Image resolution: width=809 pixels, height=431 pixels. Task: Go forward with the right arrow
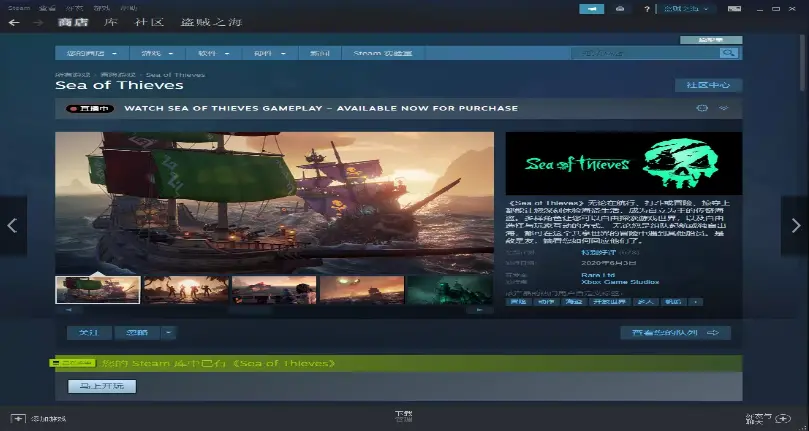coord(38,22)
